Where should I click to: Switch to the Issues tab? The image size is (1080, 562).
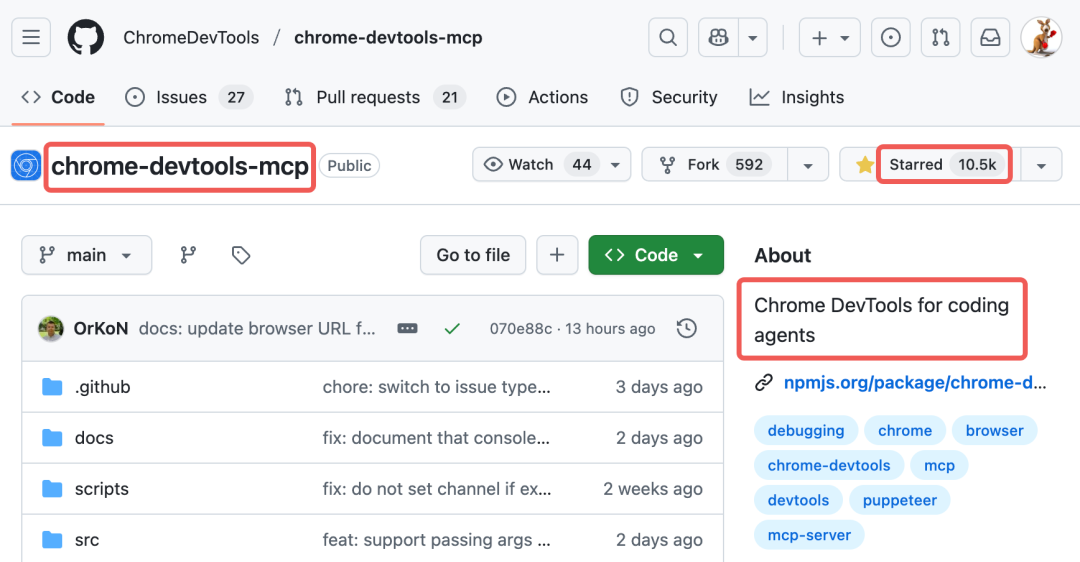[x=189, y=97]
